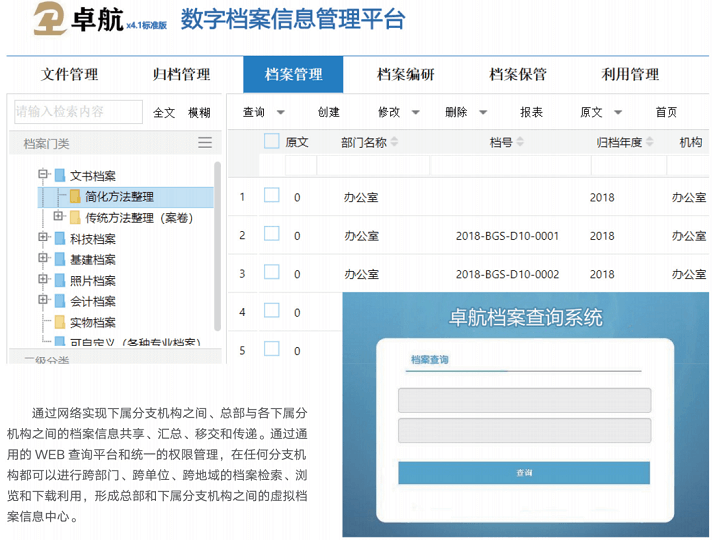The height and width of the screenshot is (540, 720).
Task: Click the 卓航 logo icon
Action: [50, 18]
